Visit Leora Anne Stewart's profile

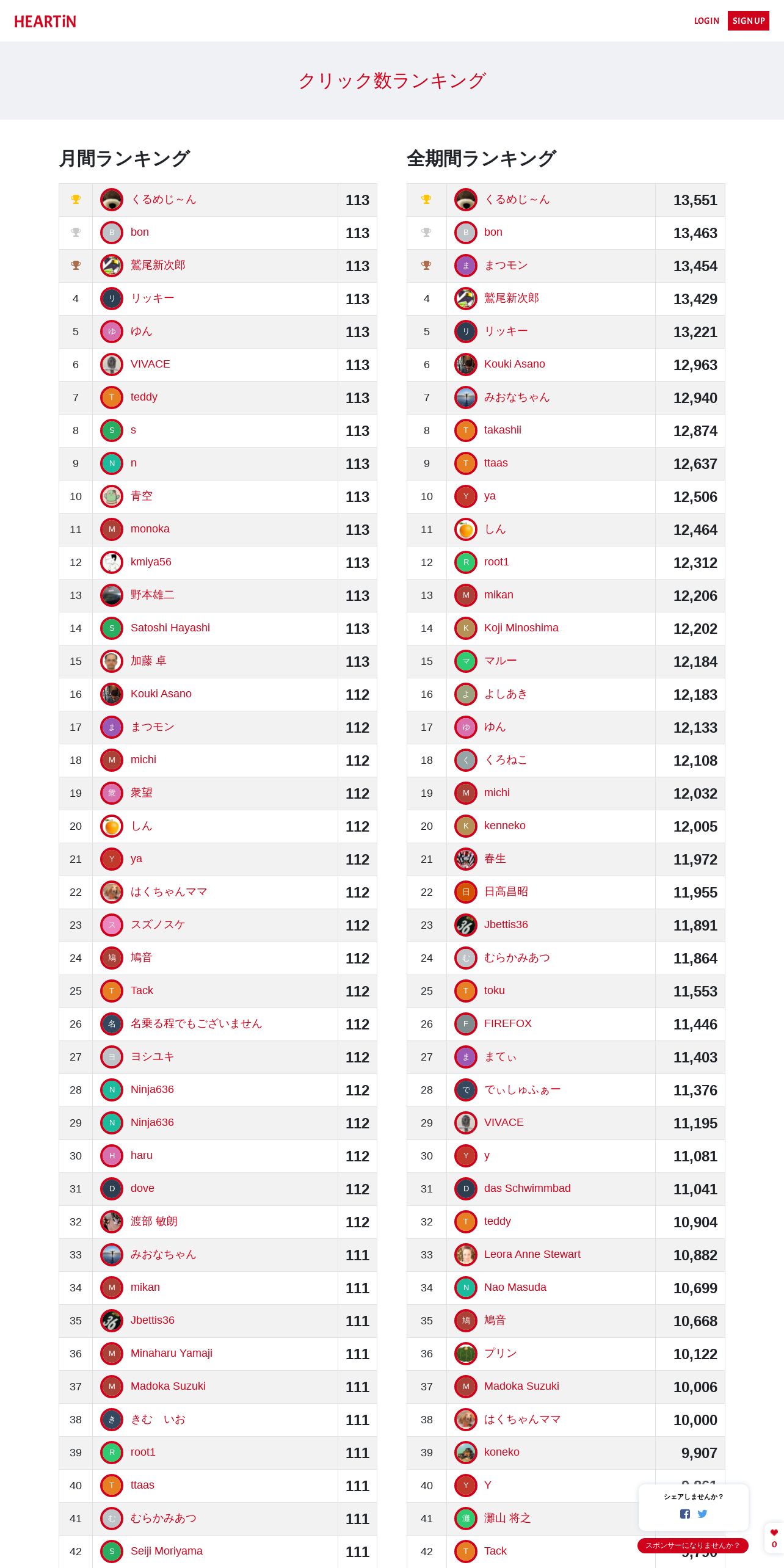pyautogui.click(x=532, y=1254)
